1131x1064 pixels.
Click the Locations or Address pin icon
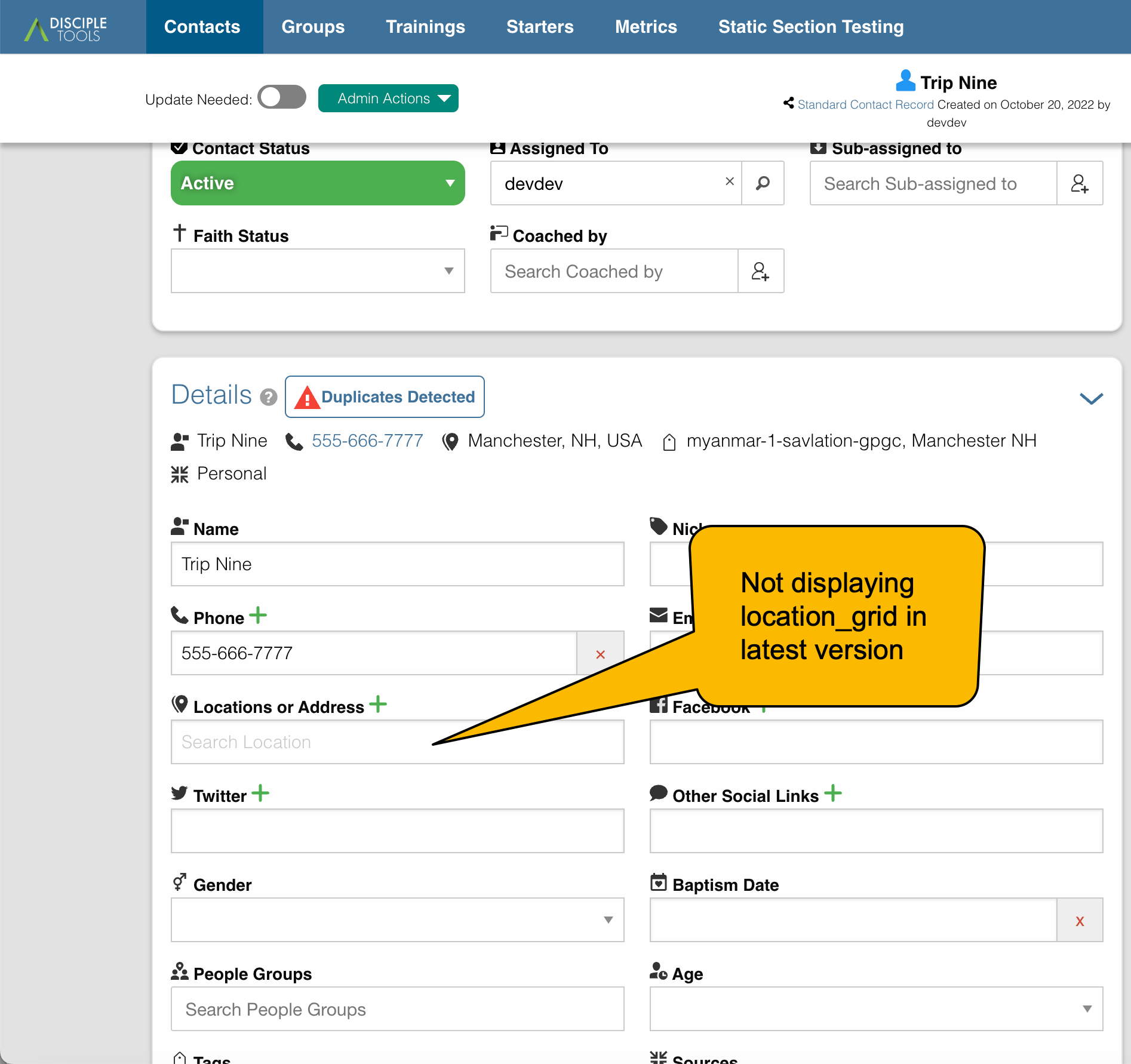[x=180, y=704]
